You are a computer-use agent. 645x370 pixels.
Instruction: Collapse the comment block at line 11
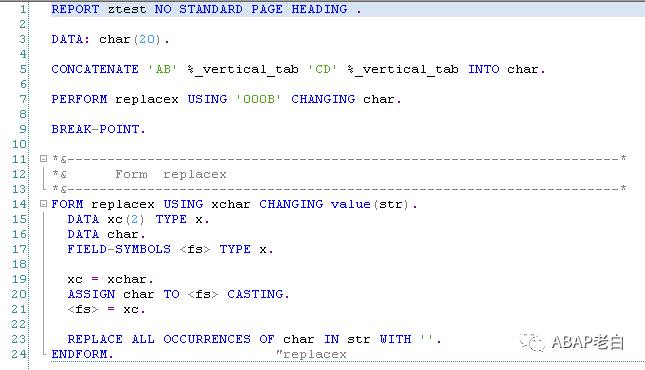click(43, 158)
